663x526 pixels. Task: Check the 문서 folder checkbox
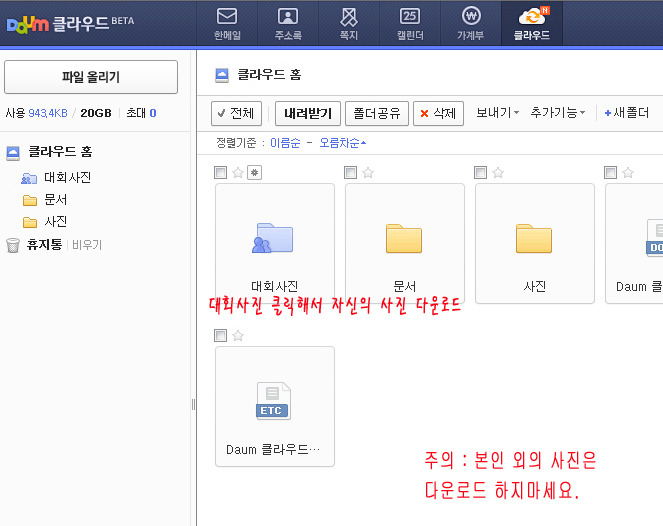tap(351, 173)
